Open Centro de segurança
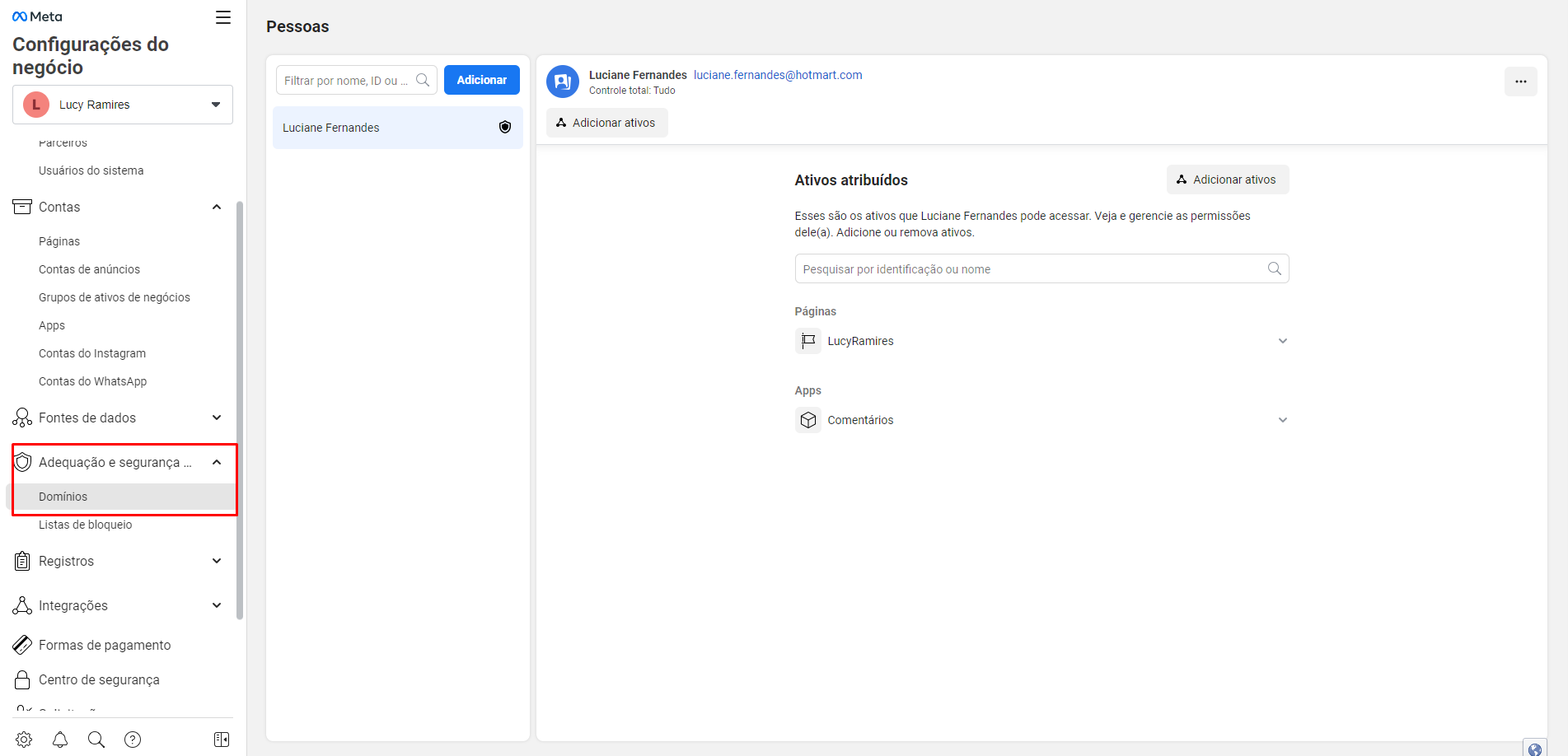Image resolution: width=1568 pixels, height=756 pixels. tap(99, 679)
